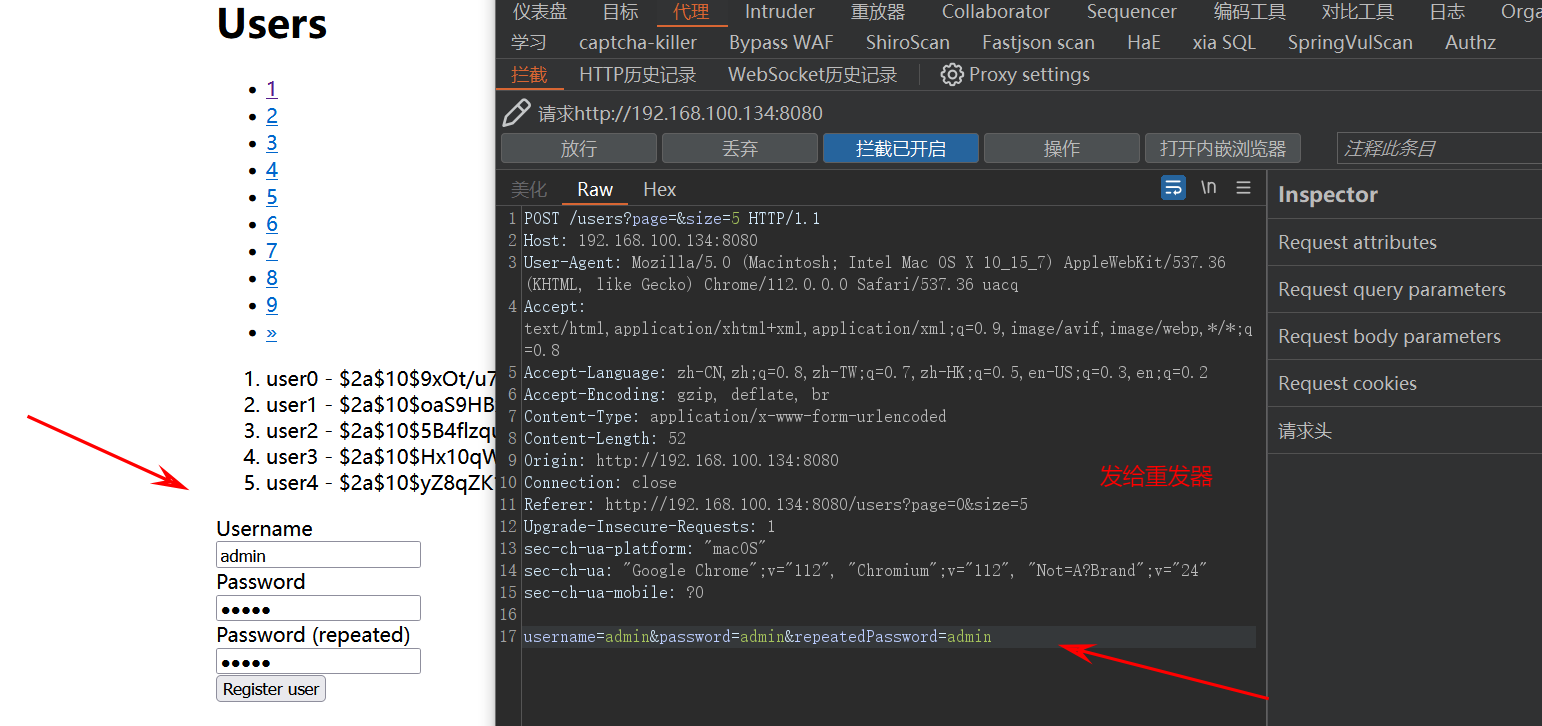
Task: Open the 操作 action menu button
Action: [x=1062, y=148]
